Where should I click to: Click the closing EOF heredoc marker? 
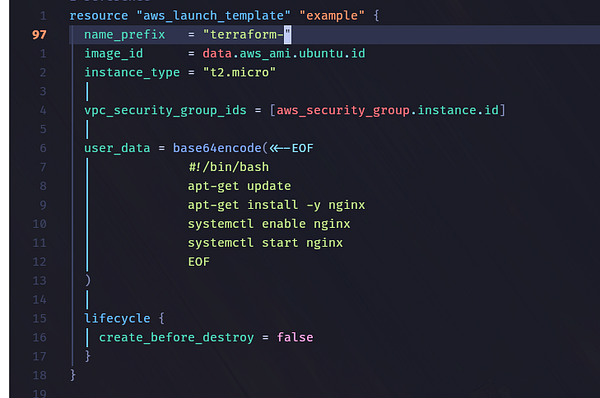pyautogui.click(x=199, y=262)
